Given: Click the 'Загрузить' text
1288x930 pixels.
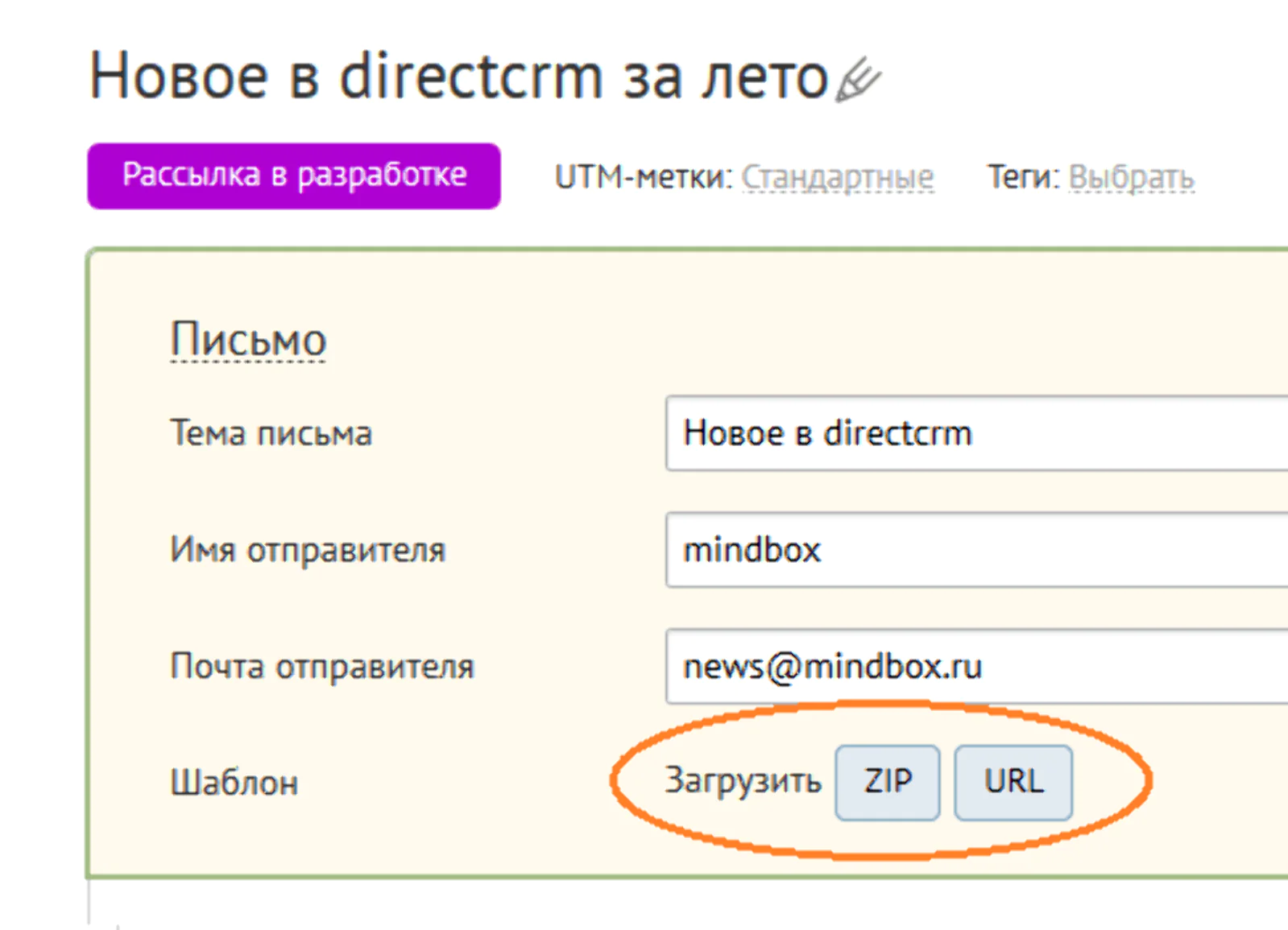Looking at the screenshot, I should coord(743,781).
